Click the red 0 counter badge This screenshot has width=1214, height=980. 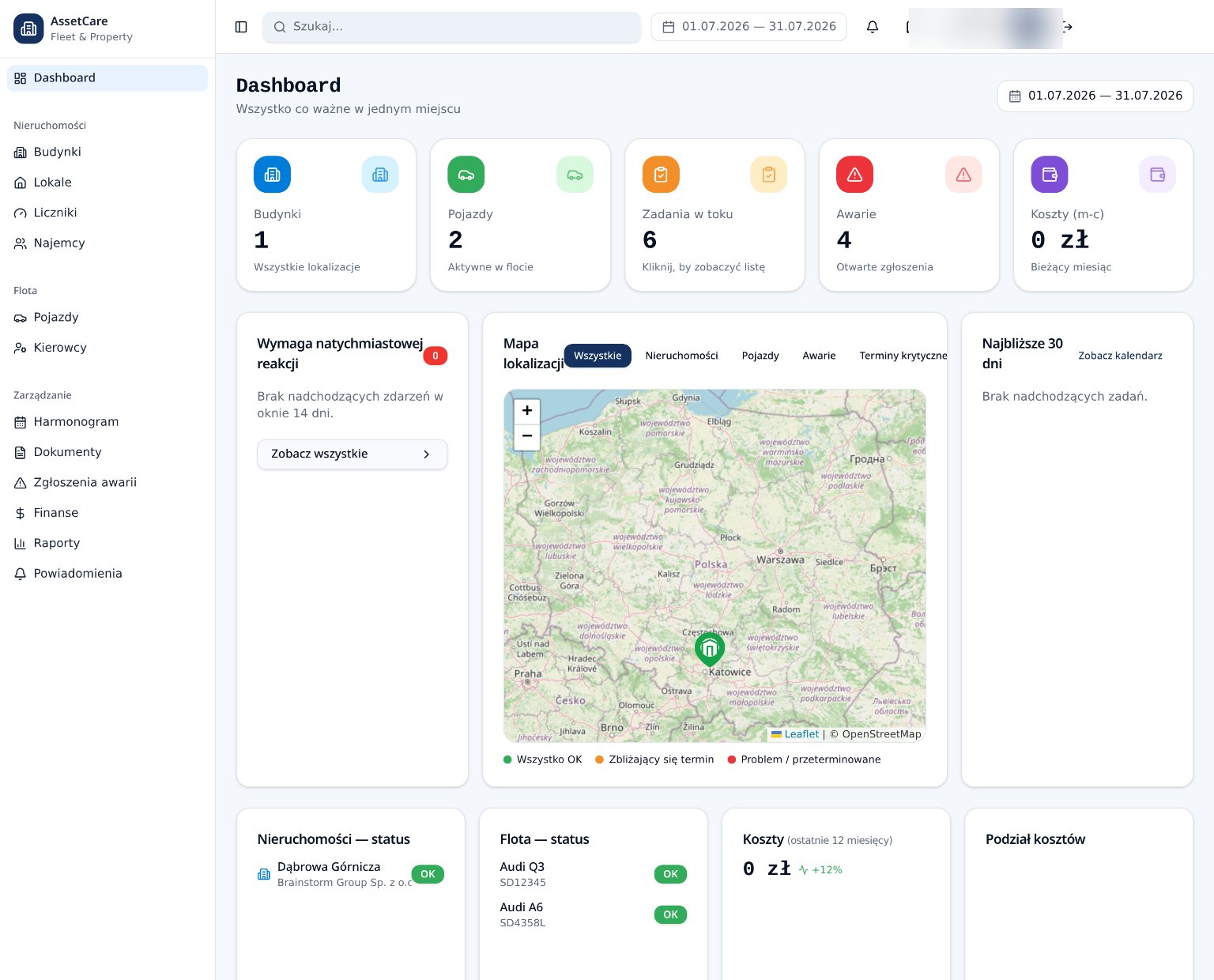(435, 356)
